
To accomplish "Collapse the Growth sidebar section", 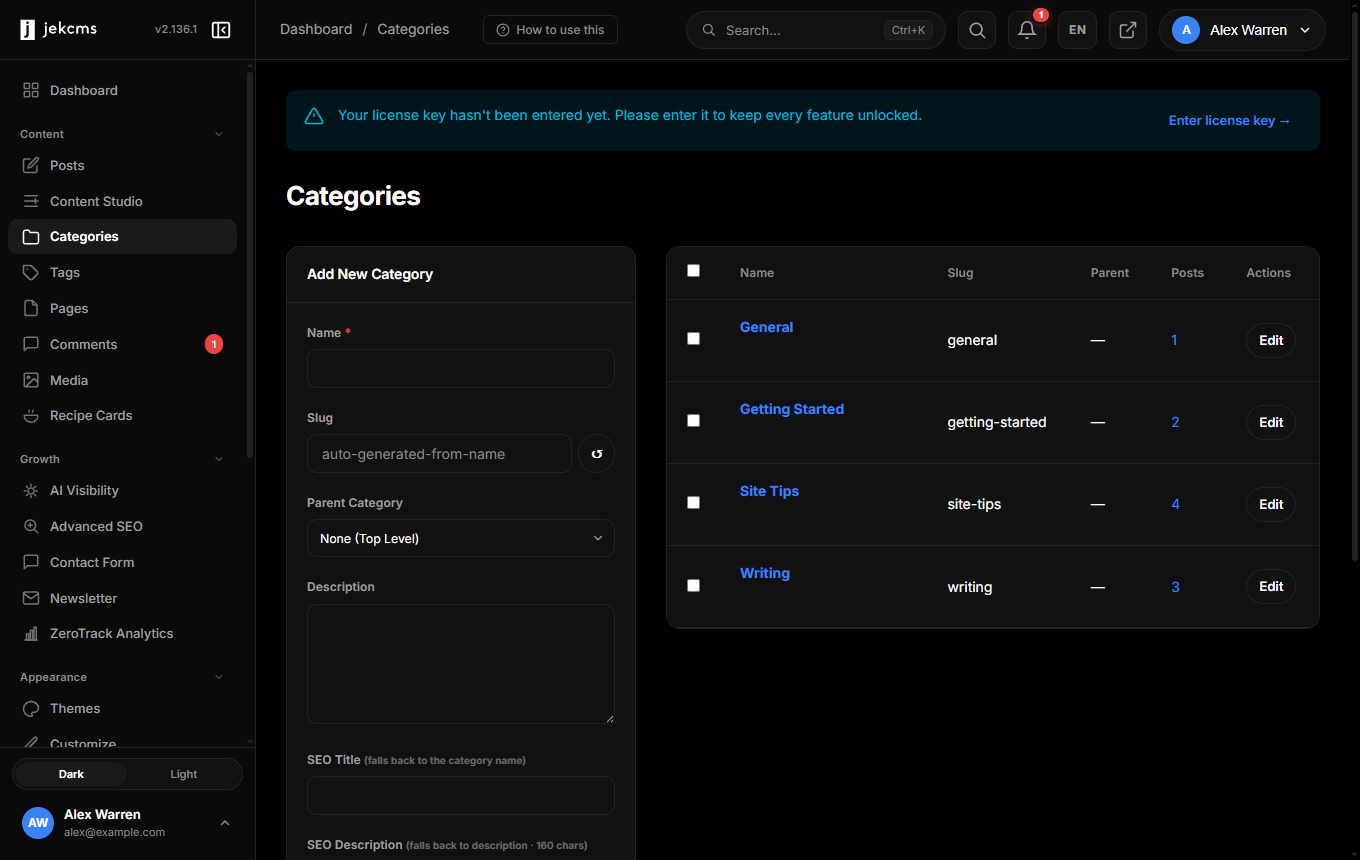I will 219,459.
